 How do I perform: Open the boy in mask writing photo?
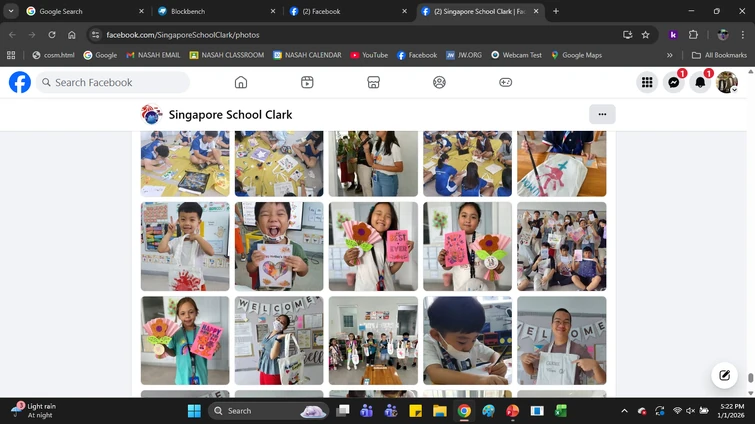coord(467,340)
